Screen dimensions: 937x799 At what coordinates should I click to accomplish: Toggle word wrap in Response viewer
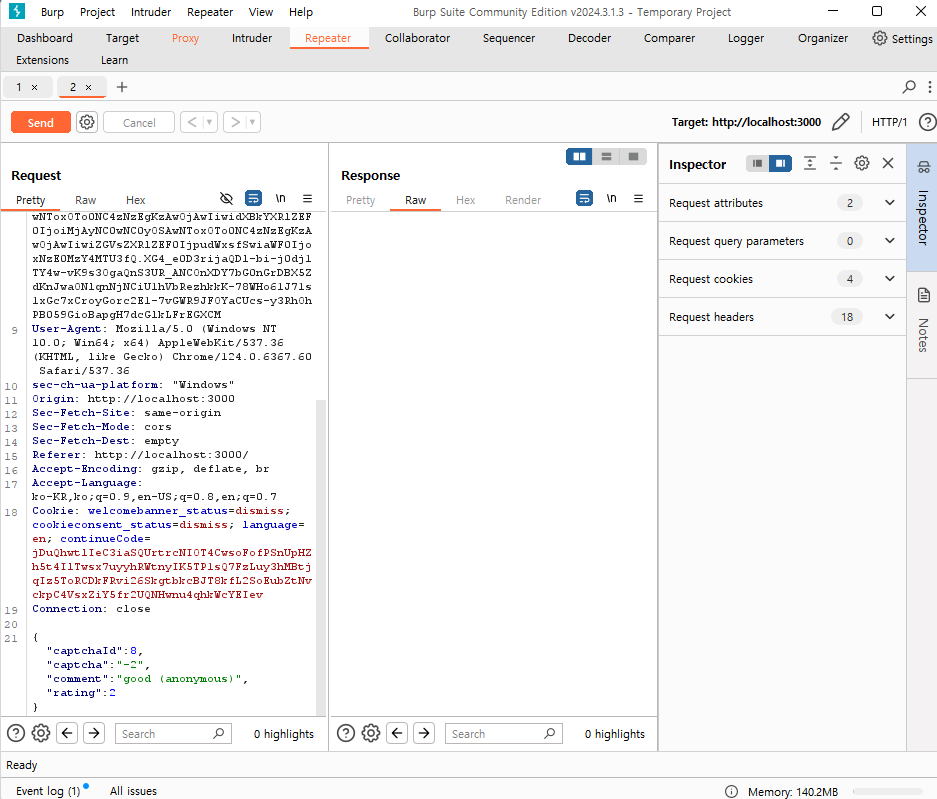pyautogui.click(x=584, y=198)
